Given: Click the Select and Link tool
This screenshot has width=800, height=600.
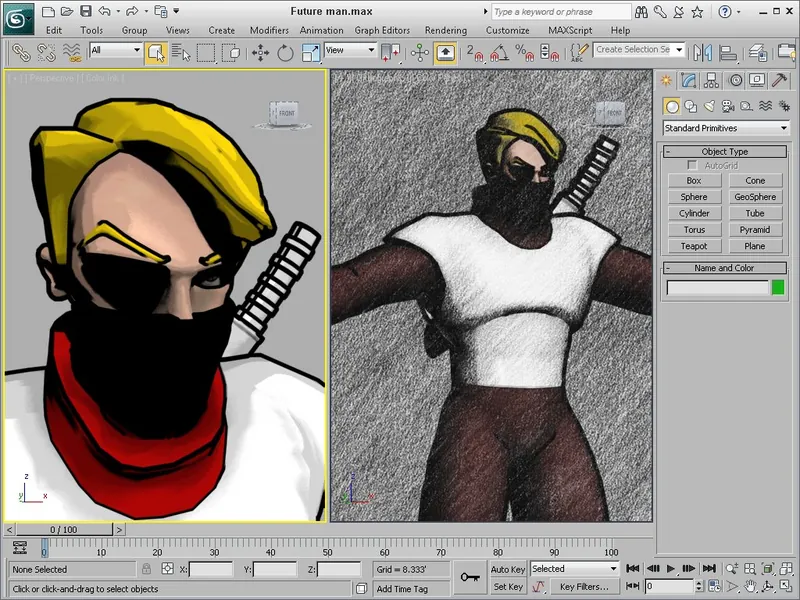Looking at the screenshot, I should pos(21,52).
